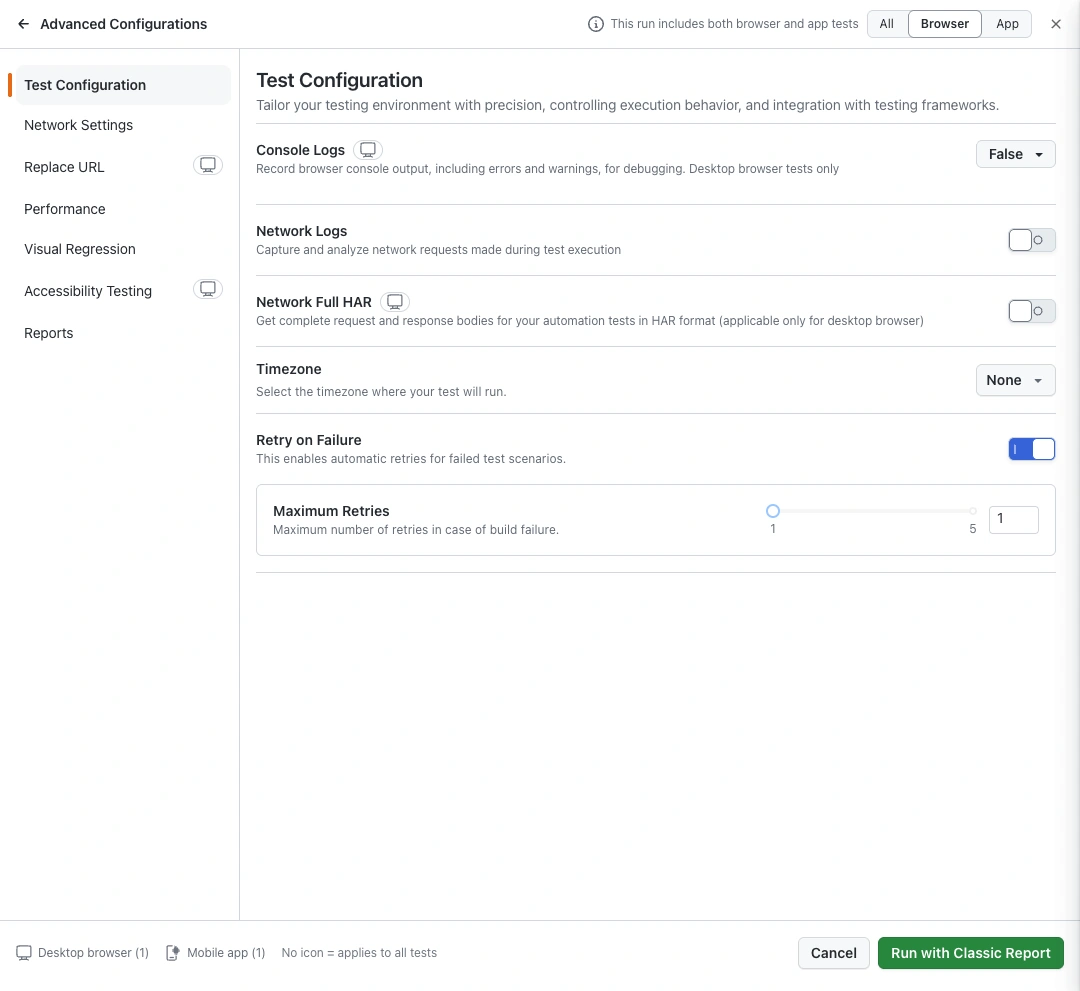Screen dimensions: 1080x991
Task: Click the 'Timezone' setting label
Action: tap(289, 369)
